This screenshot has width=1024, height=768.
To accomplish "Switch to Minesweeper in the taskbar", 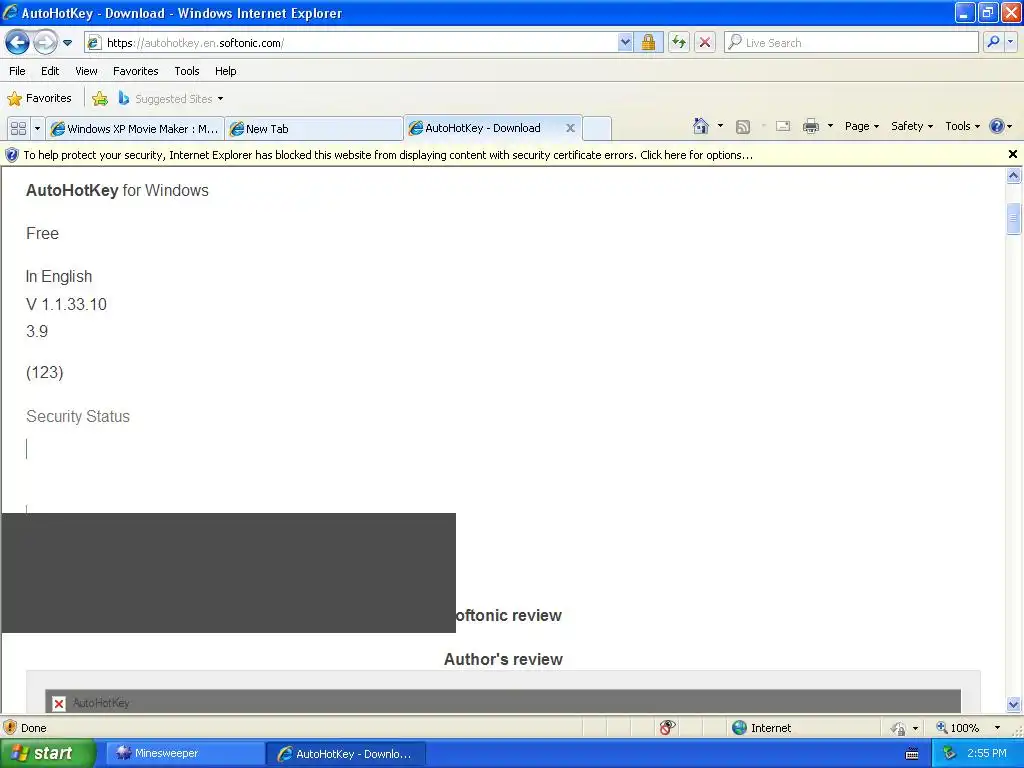I will click(184, 754).
